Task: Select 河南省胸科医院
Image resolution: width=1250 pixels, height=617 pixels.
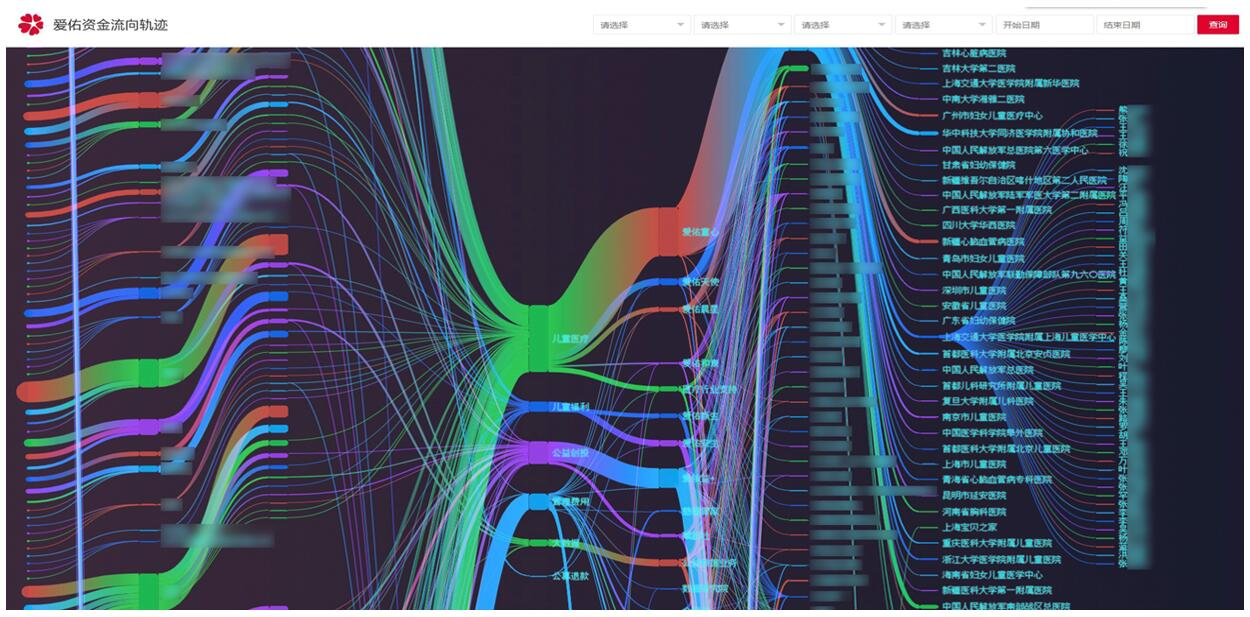Action: click(974, 511)
